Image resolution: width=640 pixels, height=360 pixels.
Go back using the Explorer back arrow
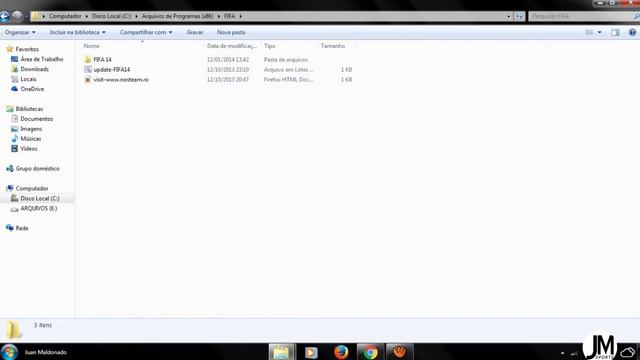4,16
